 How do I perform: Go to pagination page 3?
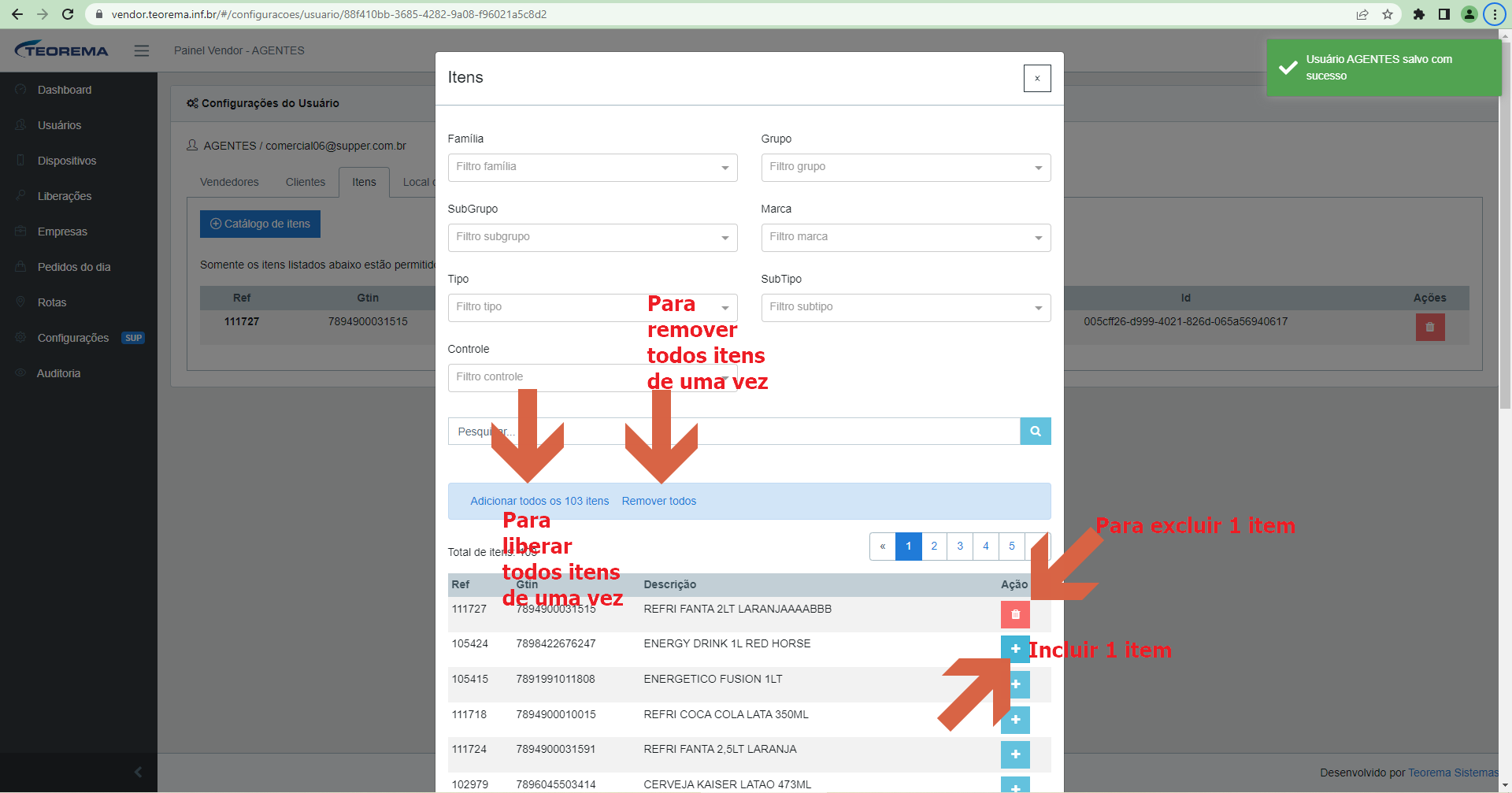[960, 546]
